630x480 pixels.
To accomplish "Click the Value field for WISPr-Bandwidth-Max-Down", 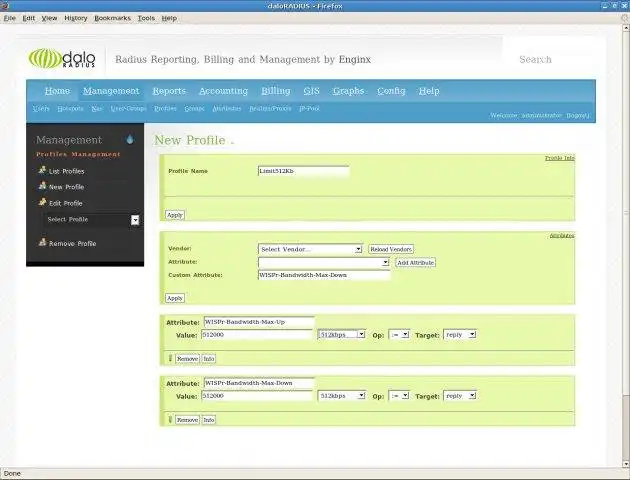I will [257, 396].
